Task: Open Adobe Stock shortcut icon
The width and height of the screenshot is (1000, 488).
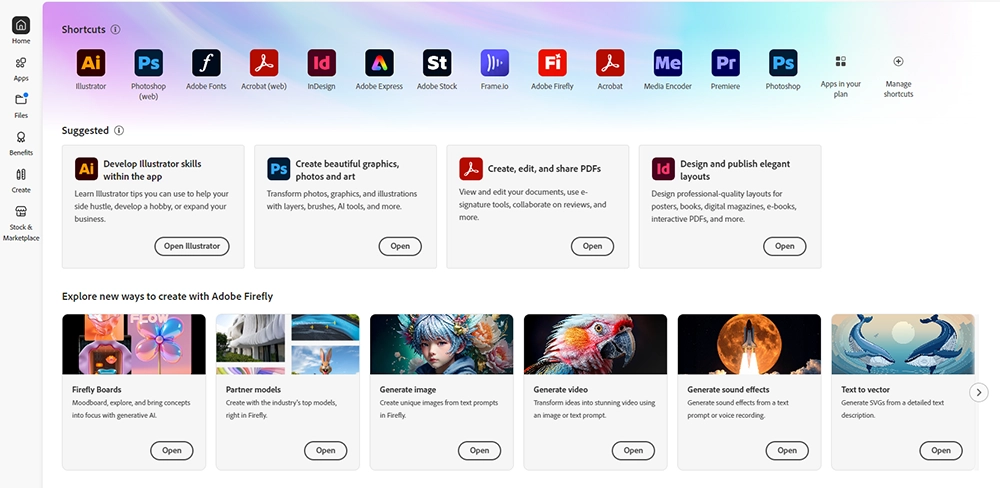Action: (437, 63)
